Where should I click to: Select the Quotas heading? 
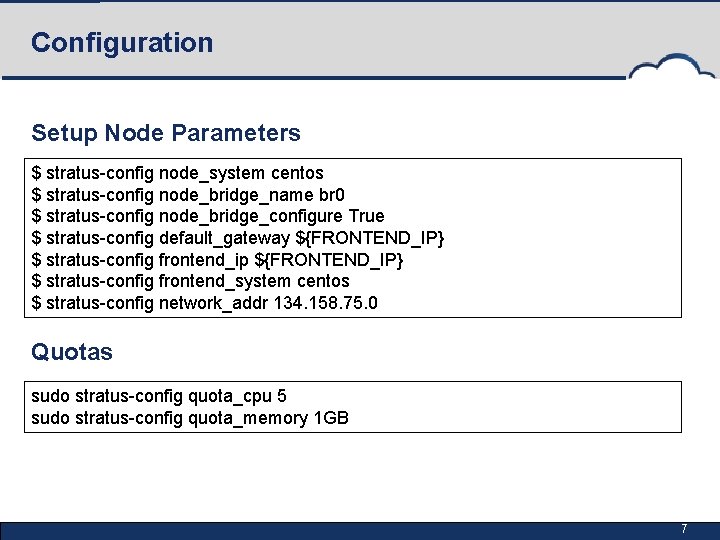click(x=72, y=352)
